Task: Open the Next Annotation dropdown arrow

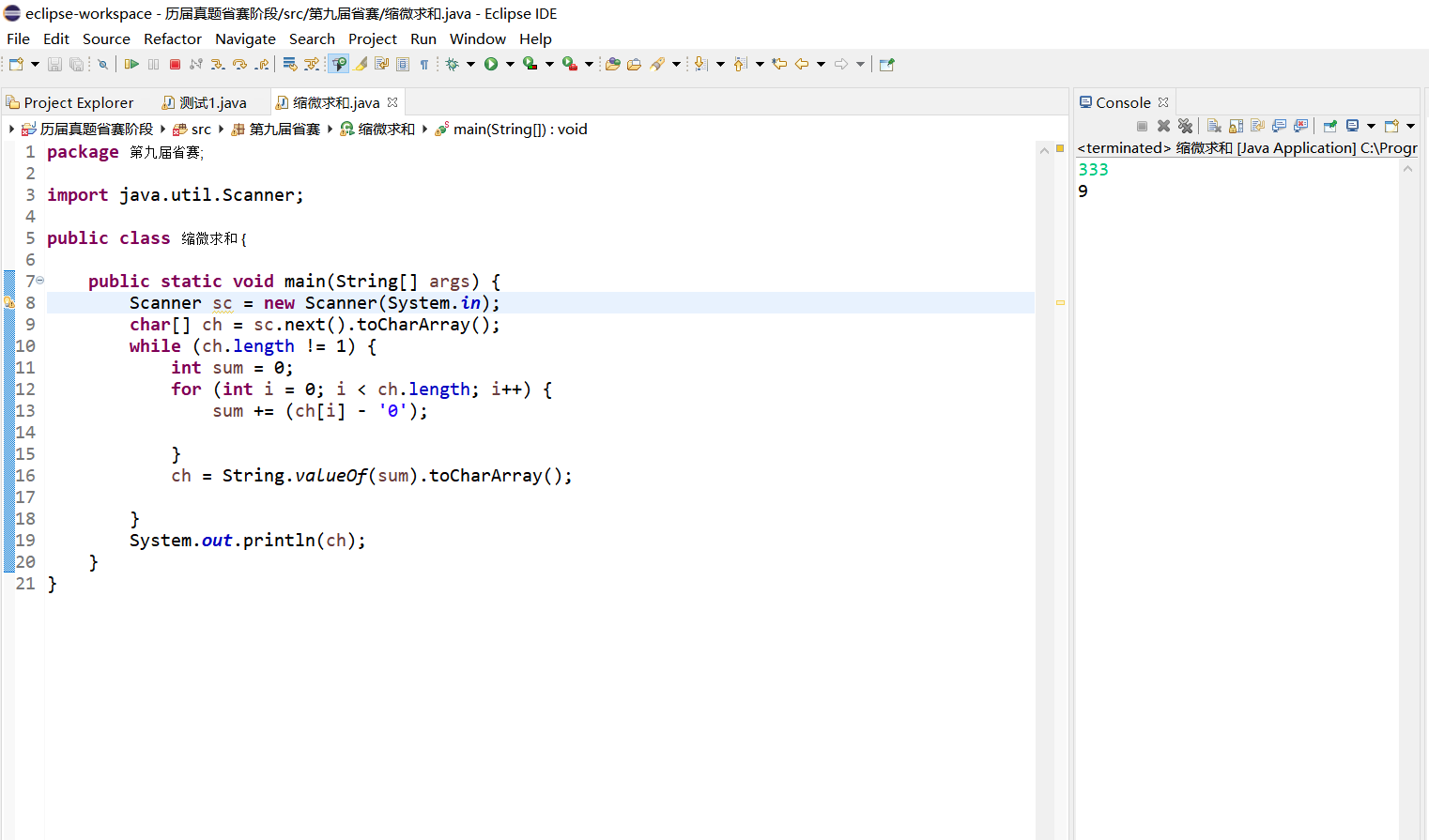Action: click(x=720, y=64)
